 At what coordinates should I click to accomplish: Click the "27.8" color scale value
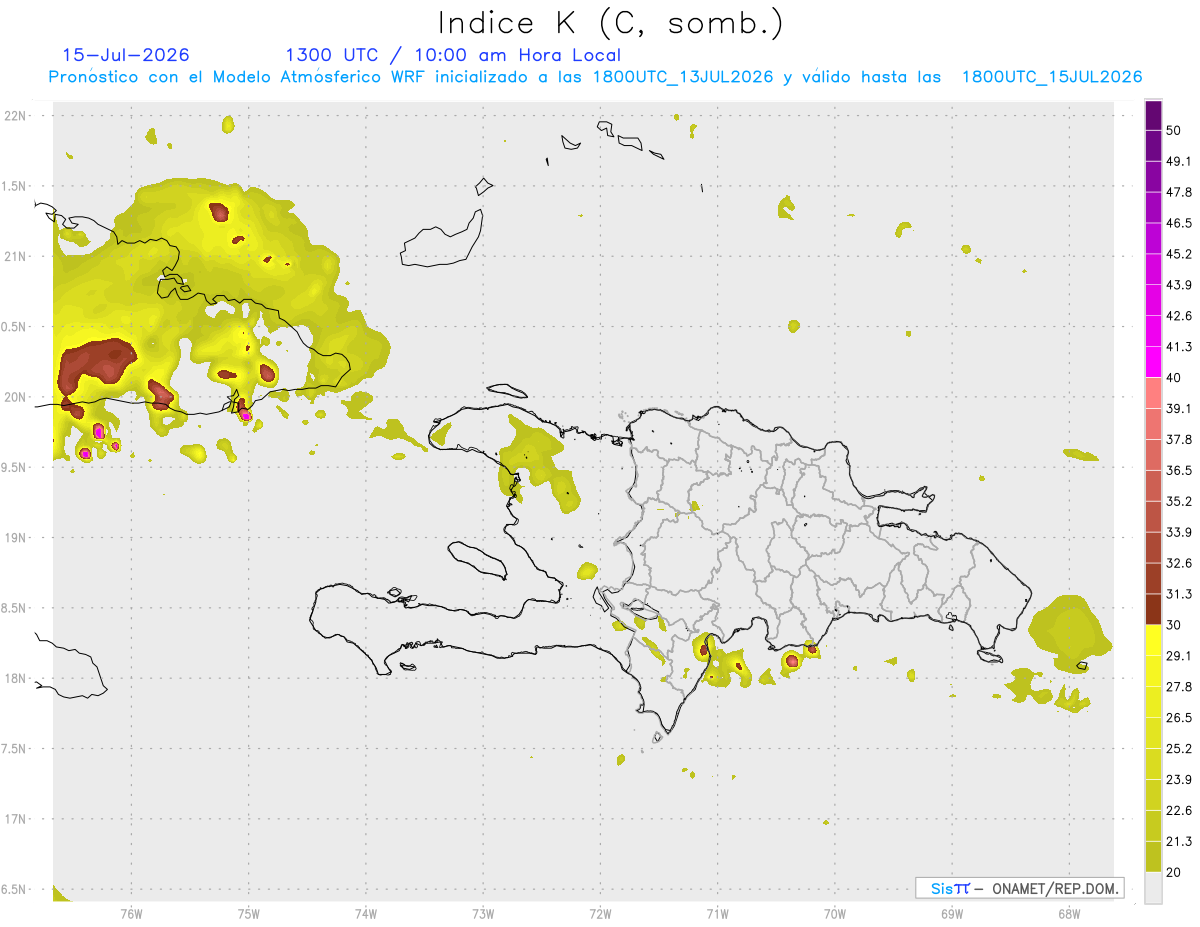click(1179, 687)
